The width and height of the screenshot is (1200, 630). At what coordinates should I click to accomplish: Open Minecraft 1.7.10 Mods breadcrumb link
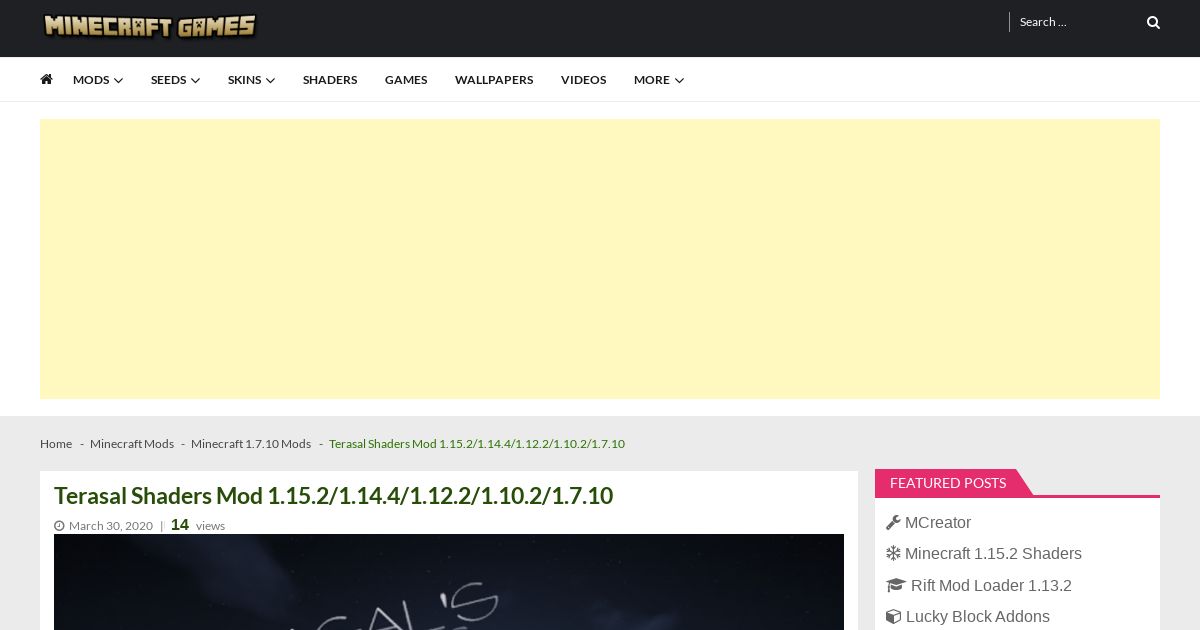click(251, 444)
